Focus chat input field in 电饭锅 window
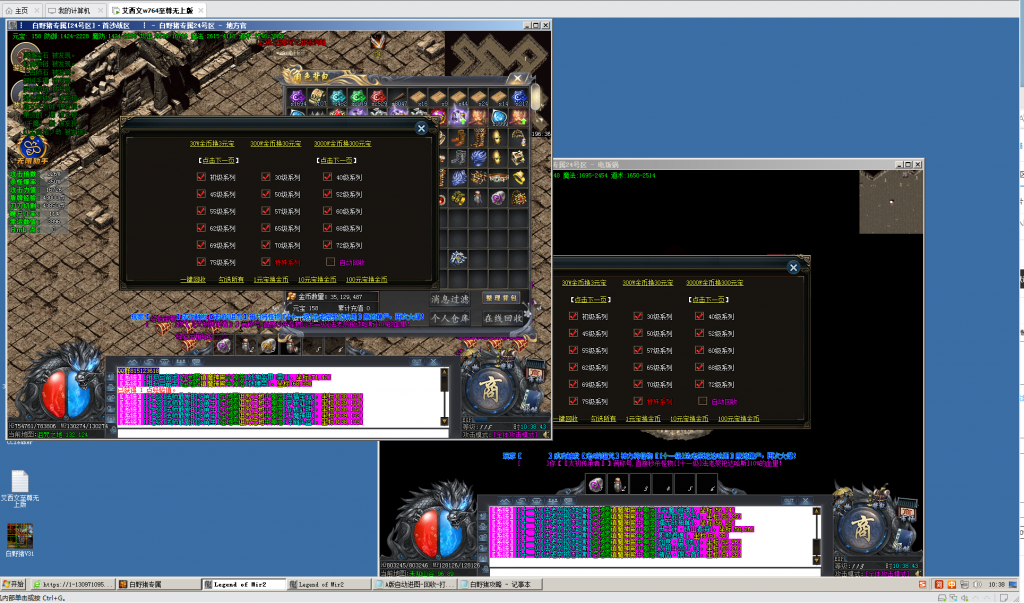This screenshot has width=1024, height=603. pyautogui.click(x=653, y=571)
